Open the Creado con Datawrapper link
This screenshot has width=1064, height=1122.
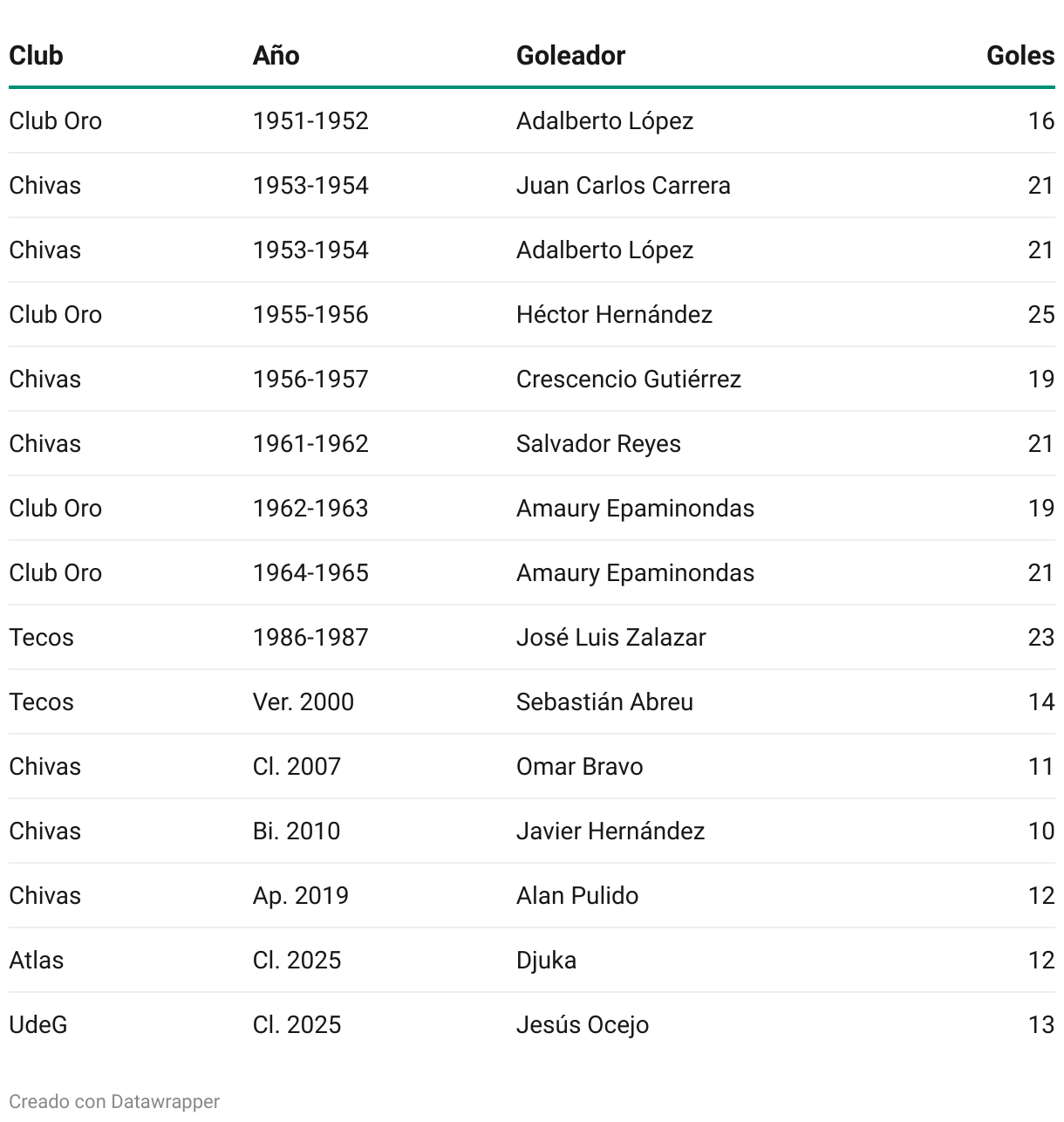[114, 1101]
